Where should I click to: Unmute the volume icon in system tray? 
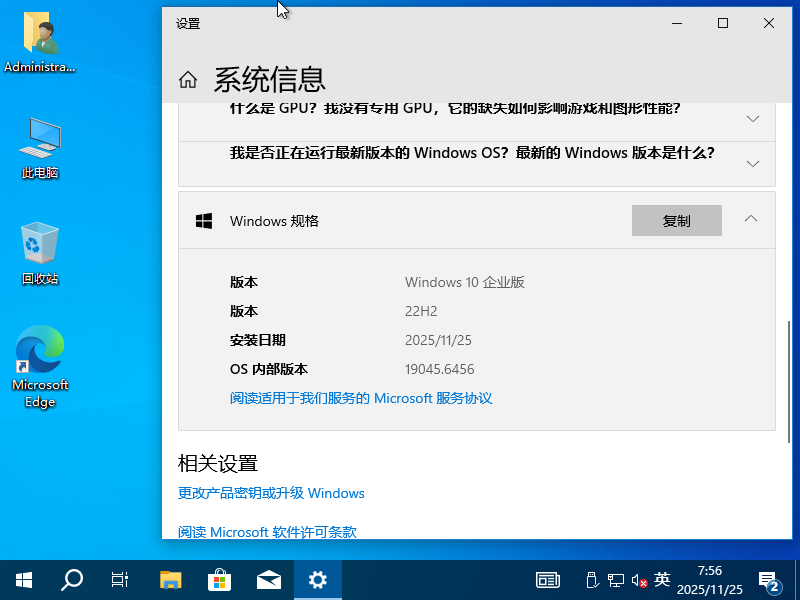click(x=638, y=579)
